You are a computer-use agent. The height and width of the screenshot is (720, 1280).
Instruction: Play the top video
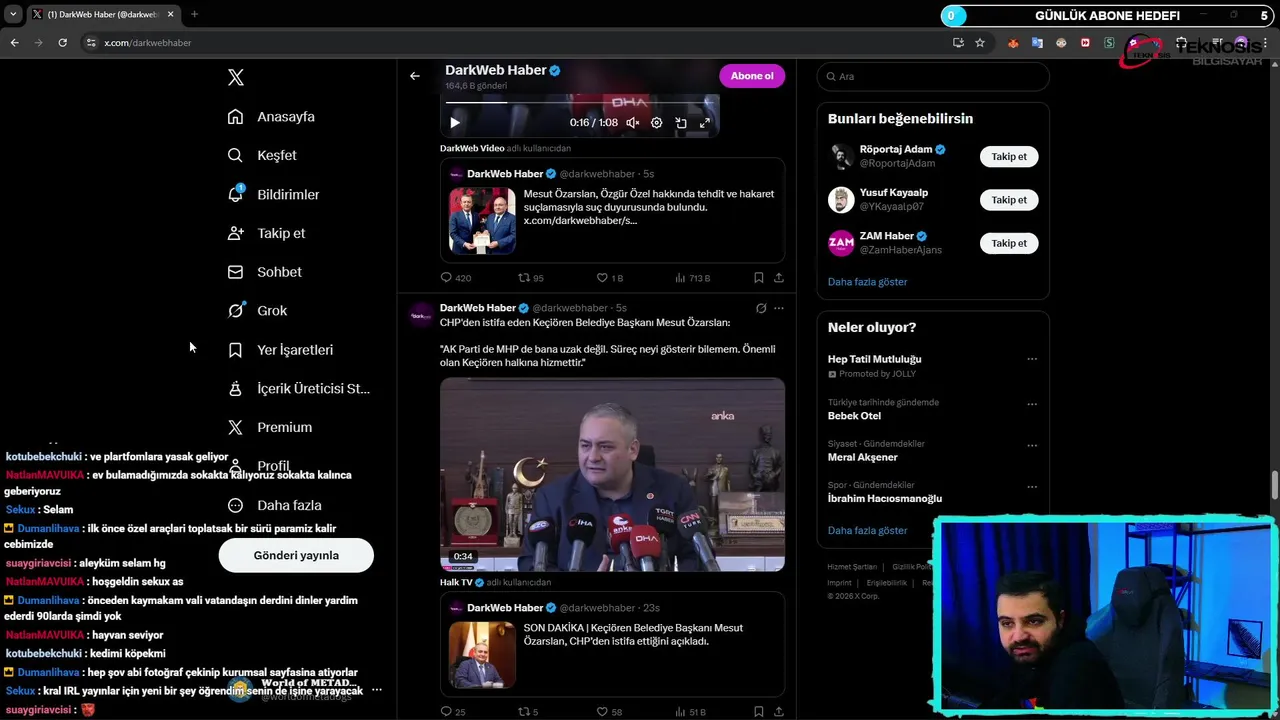click(x=454, y=123)
